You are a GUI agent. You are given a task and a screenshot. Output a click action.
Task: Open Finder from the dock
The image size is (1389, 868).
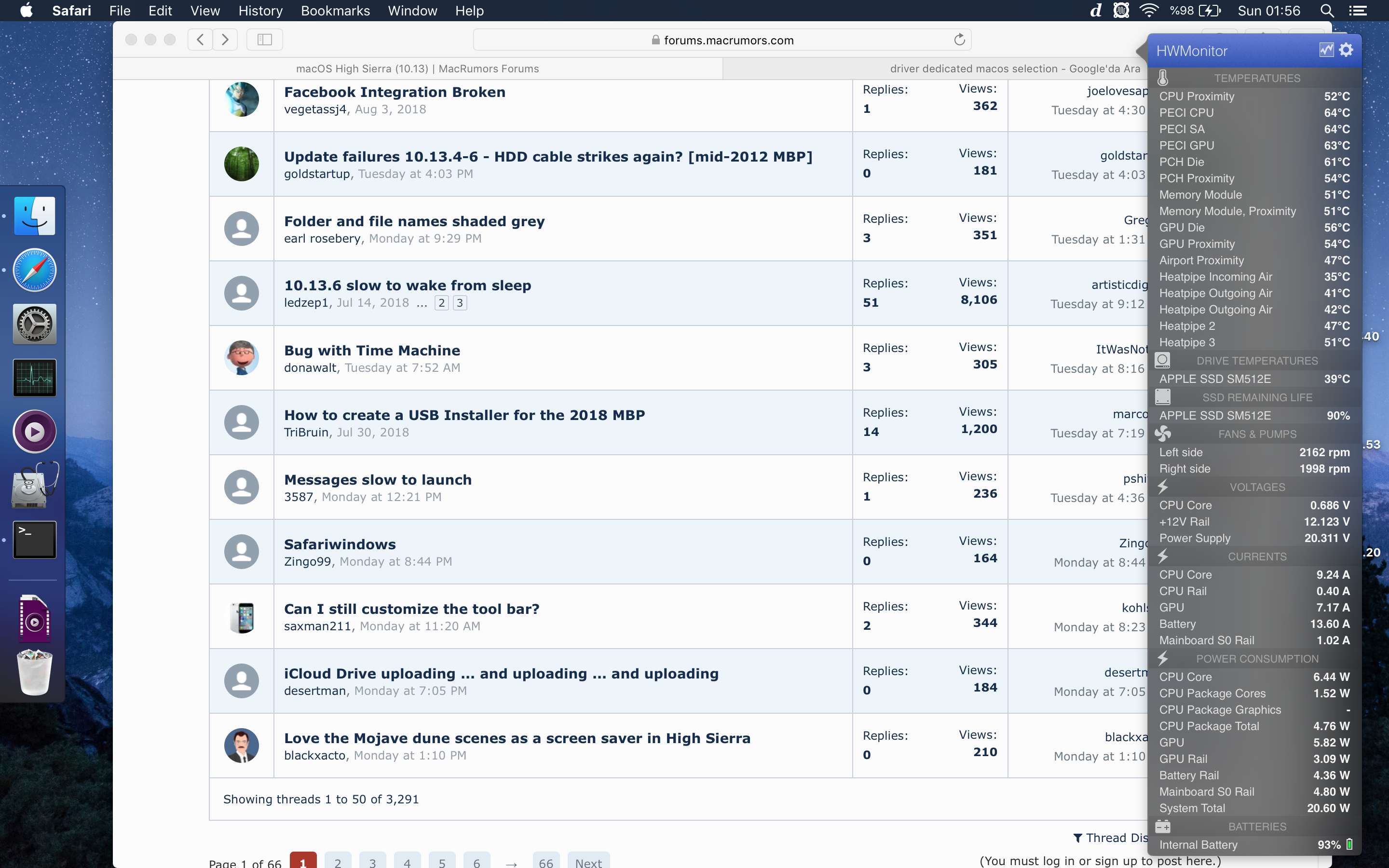tap(34, 216)
